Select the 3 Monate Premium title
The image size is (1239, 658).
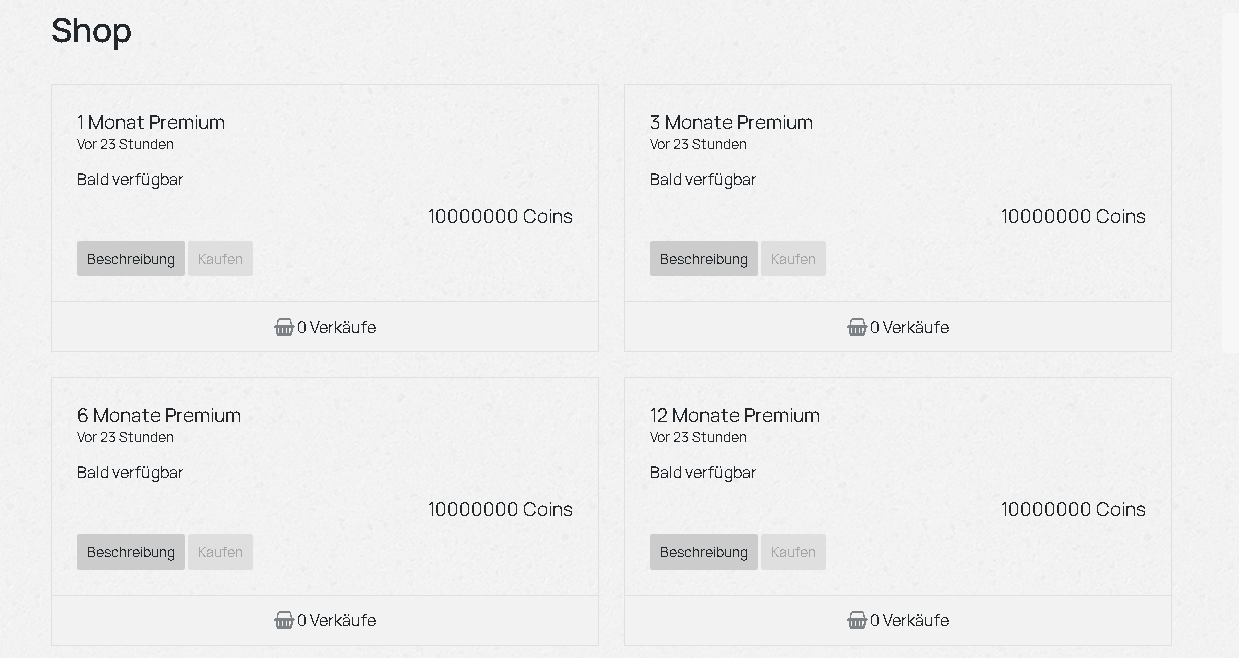pyautogui.click(x=731, y=122)
